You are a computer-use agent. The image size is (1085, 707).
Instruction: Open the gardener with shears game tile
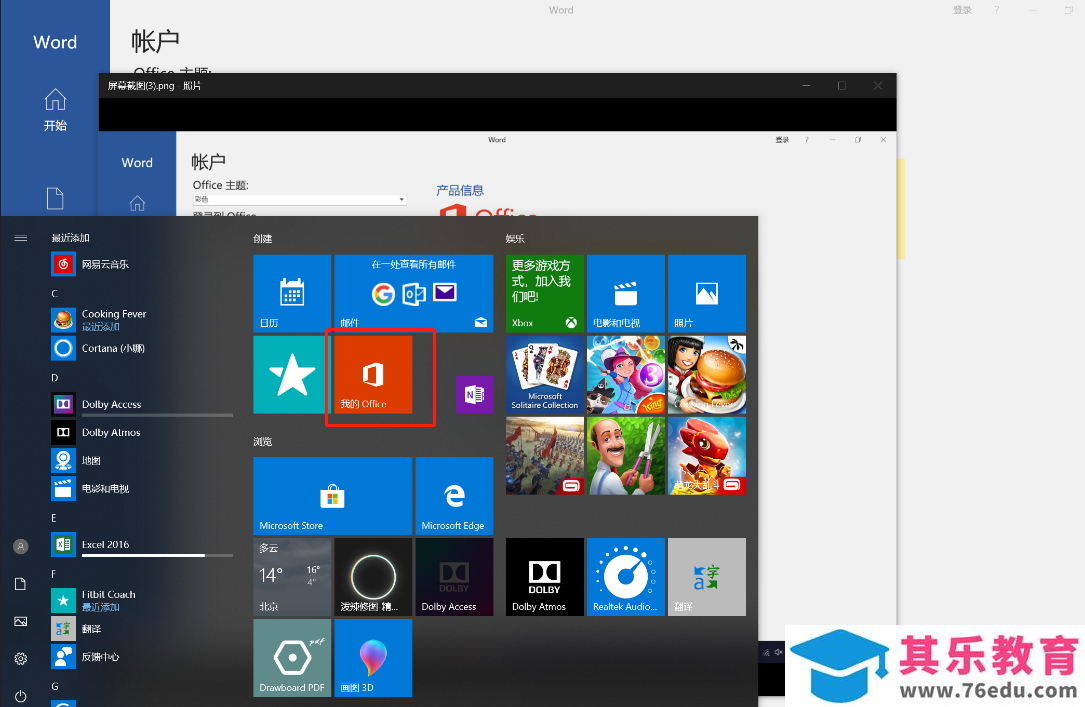coord(626,455)
